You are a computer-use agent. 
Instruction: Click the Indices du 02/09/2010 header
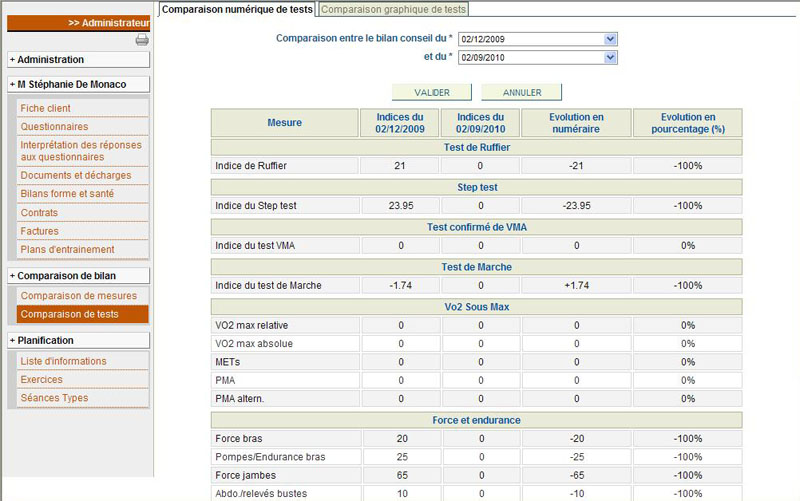[x=480, y=122]
